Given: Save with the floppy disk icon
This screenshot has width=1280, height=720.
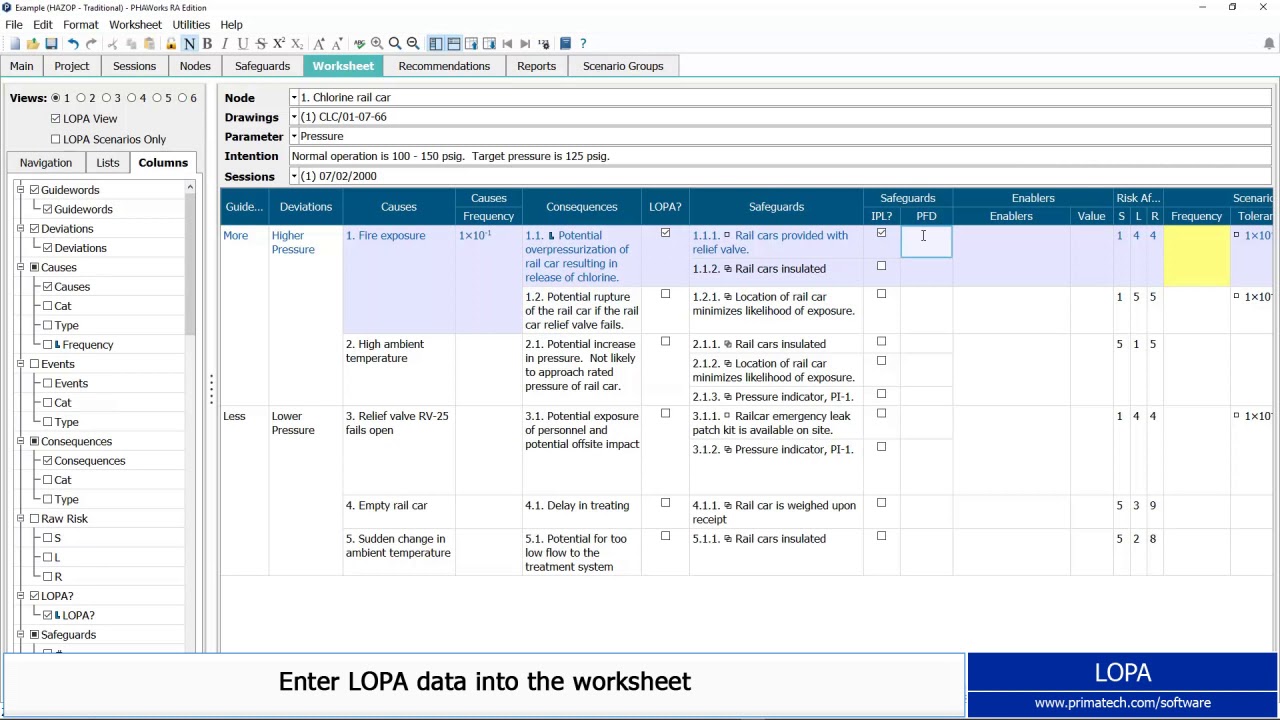Looking at the screenshot, I should 51,44.
